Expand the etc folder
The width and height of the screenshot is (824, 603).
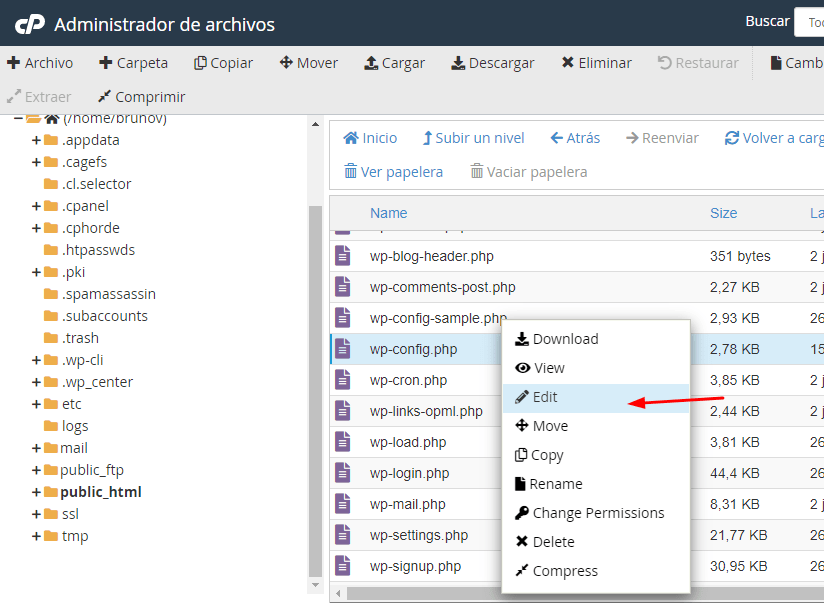[36, 404]
